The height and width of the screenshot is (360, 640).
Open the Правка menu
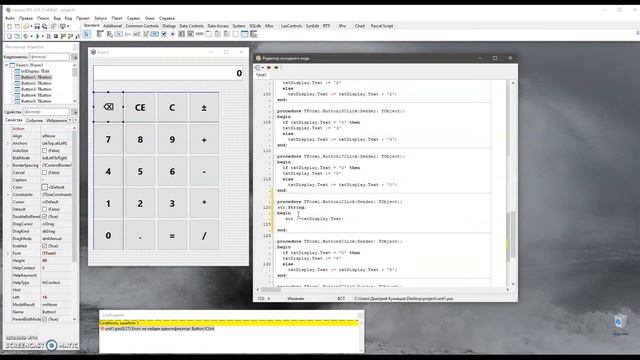(26, 18)
